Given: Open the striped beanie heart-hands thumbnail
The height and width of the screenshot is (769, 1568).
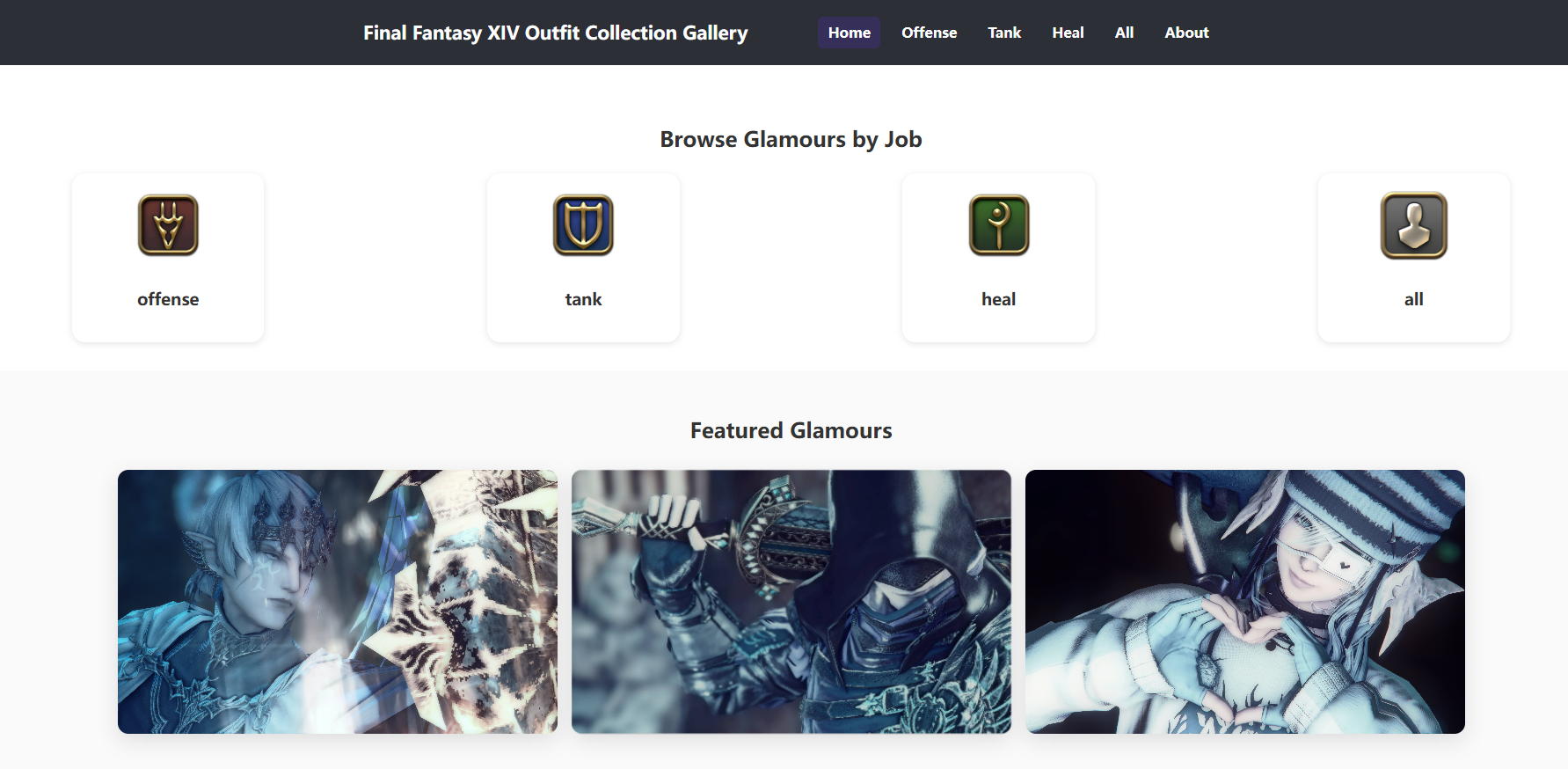Looking at the screenshot, I should [x=1245, y=602].
